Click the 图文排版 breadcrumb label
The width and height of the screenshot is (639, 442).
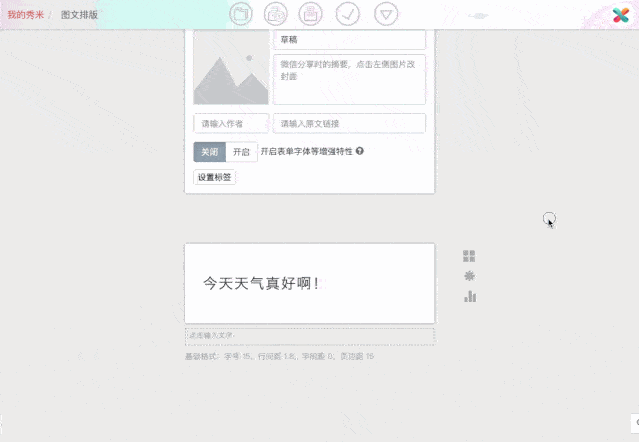click(79, 15)
